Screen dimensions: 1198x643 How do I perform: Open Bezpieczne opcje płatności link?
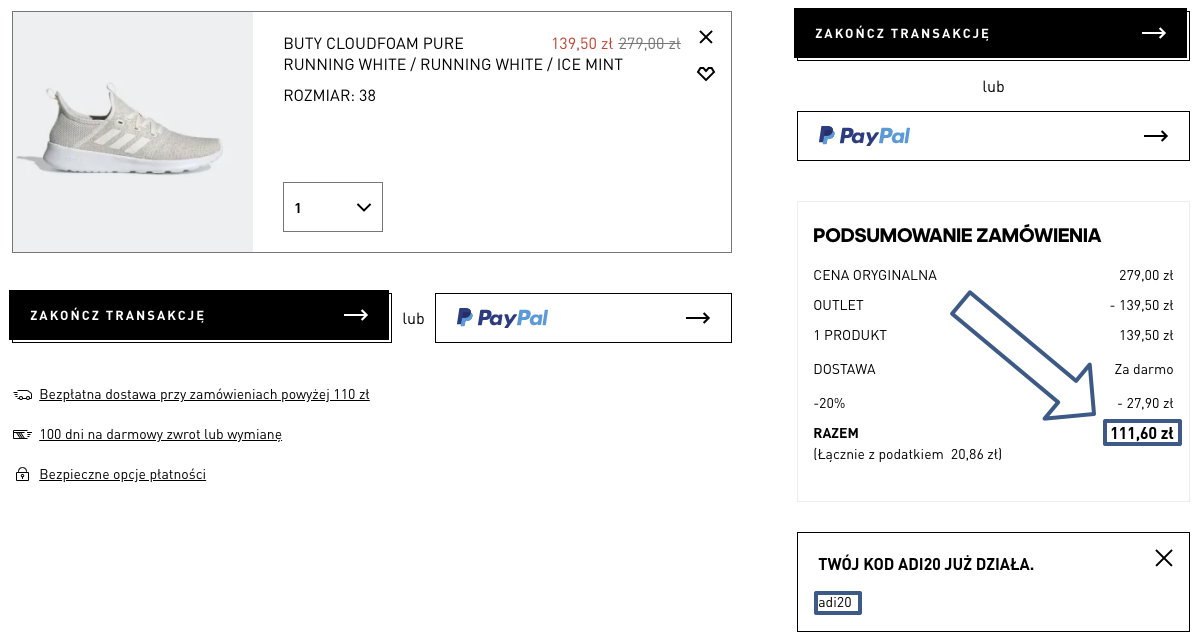click(122, 474)
